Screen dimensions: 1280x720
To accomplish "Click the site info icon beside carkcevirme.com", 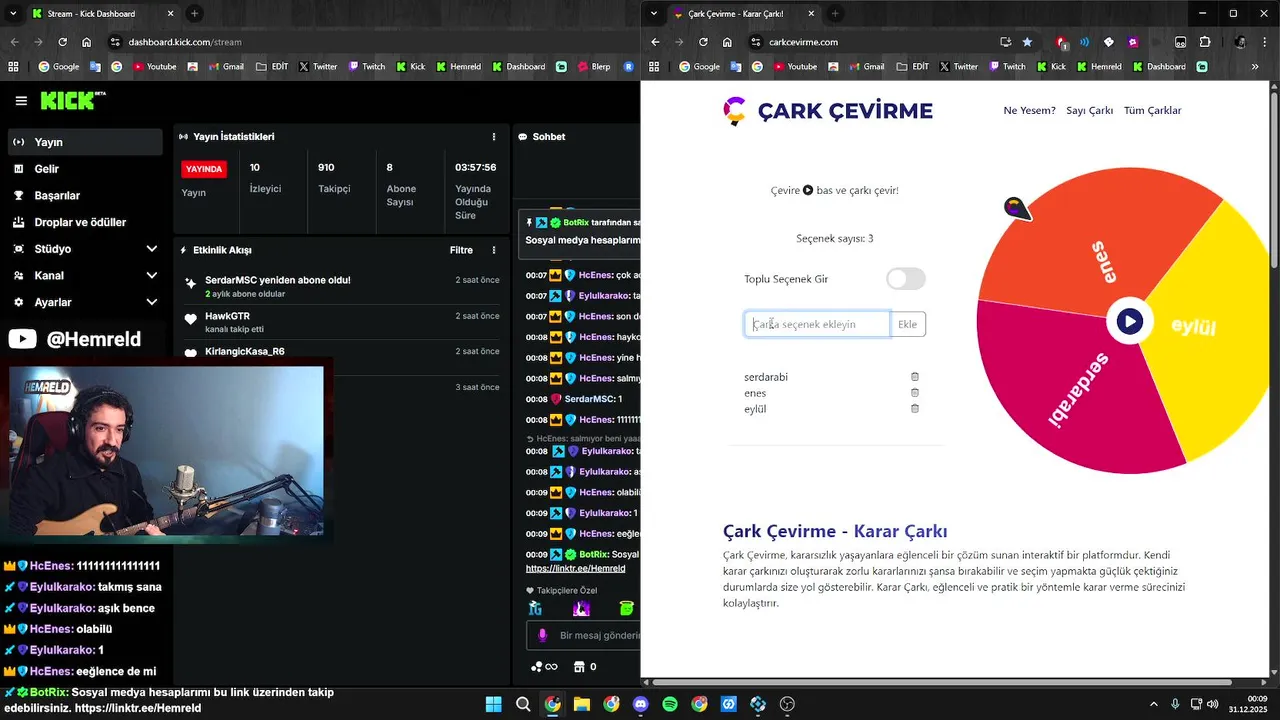I will (756, 42).
